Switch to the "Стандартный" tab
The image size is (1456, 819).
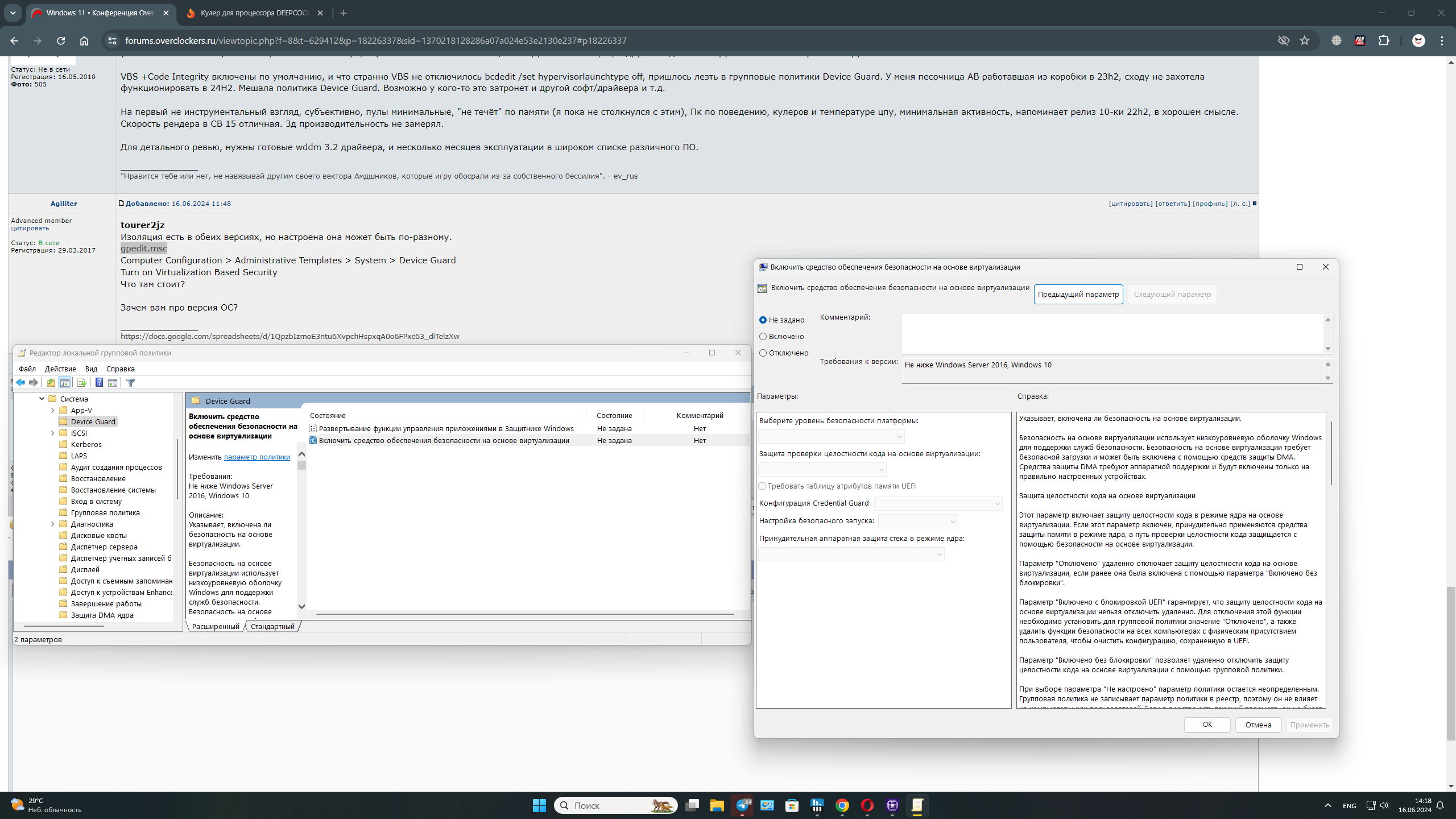pyautogui.click(x=272, y=626)
